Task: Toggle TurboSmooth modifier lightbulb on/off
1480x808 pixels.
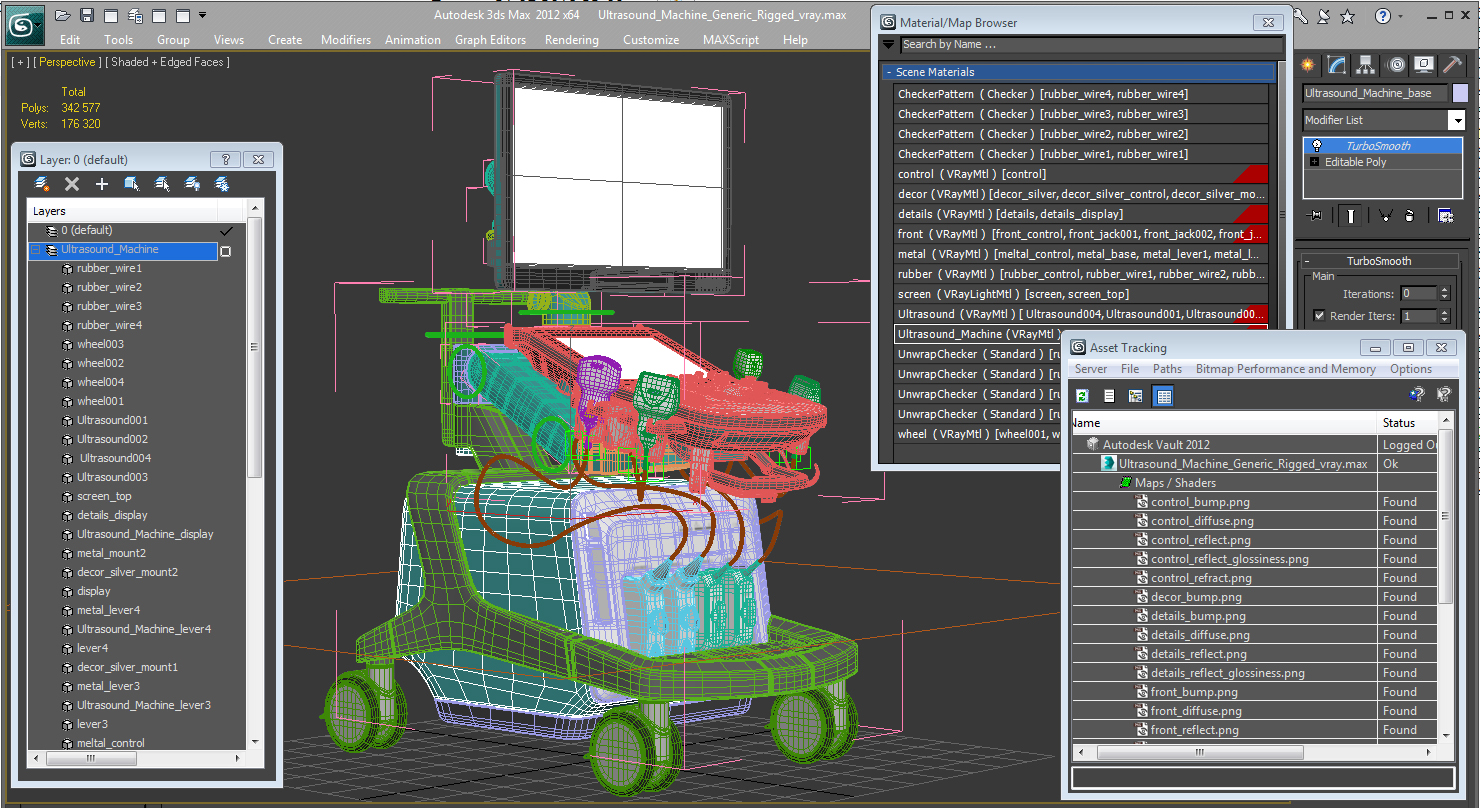Action: click(x=1316, y=146)
